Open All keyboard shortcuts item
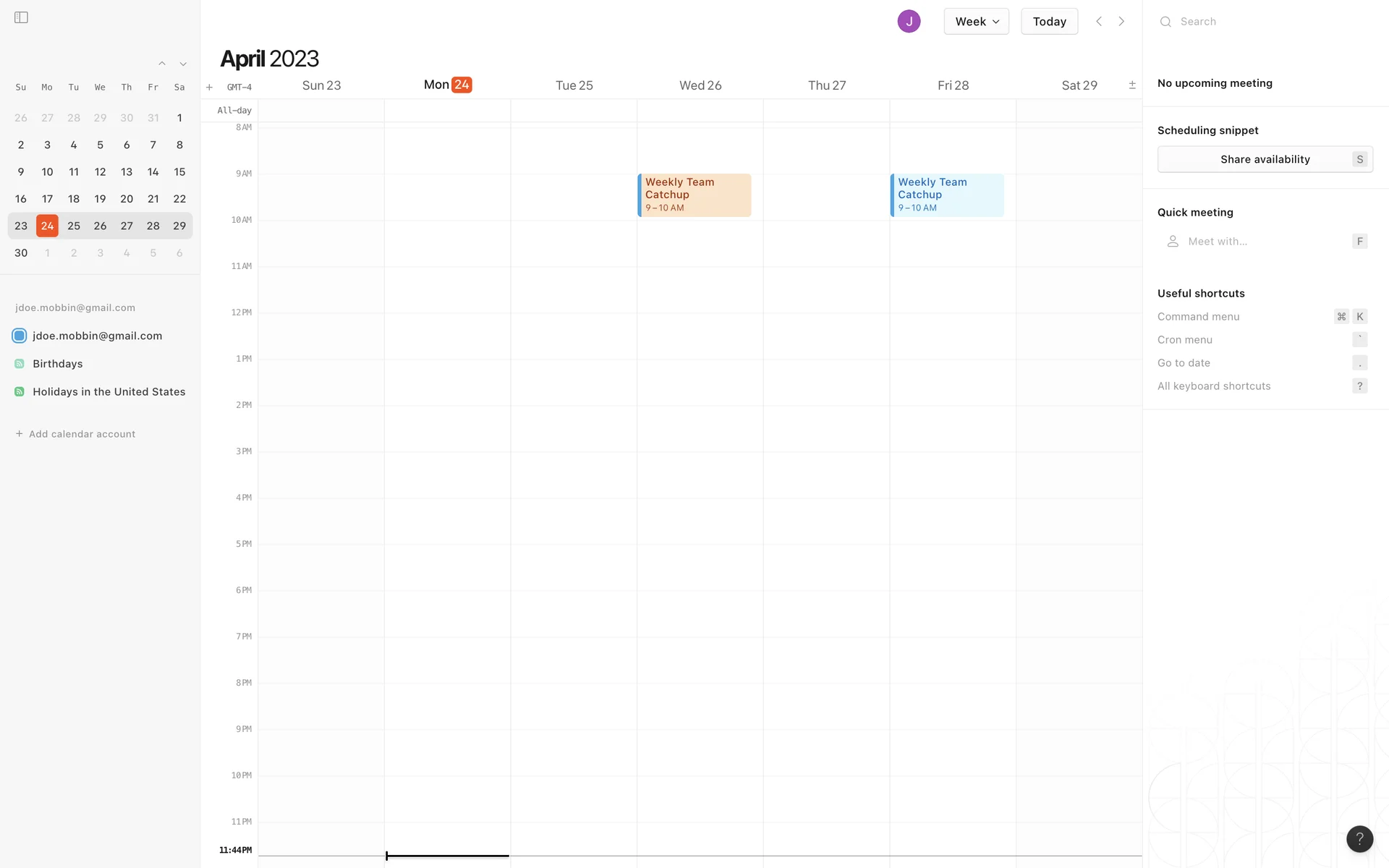Viewport: 1389px width, 868px height. click(1214, 386)
